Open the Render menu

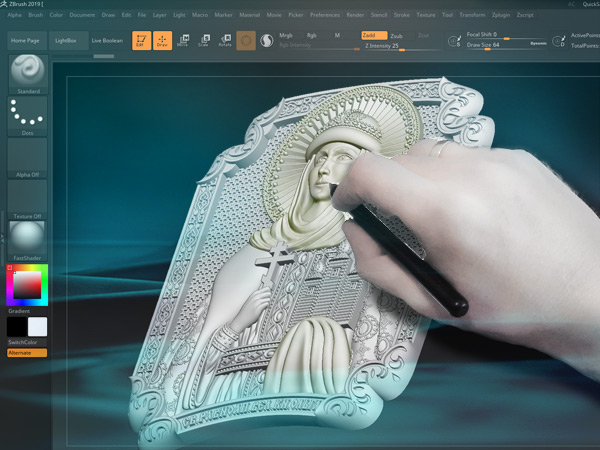[355, 15]
